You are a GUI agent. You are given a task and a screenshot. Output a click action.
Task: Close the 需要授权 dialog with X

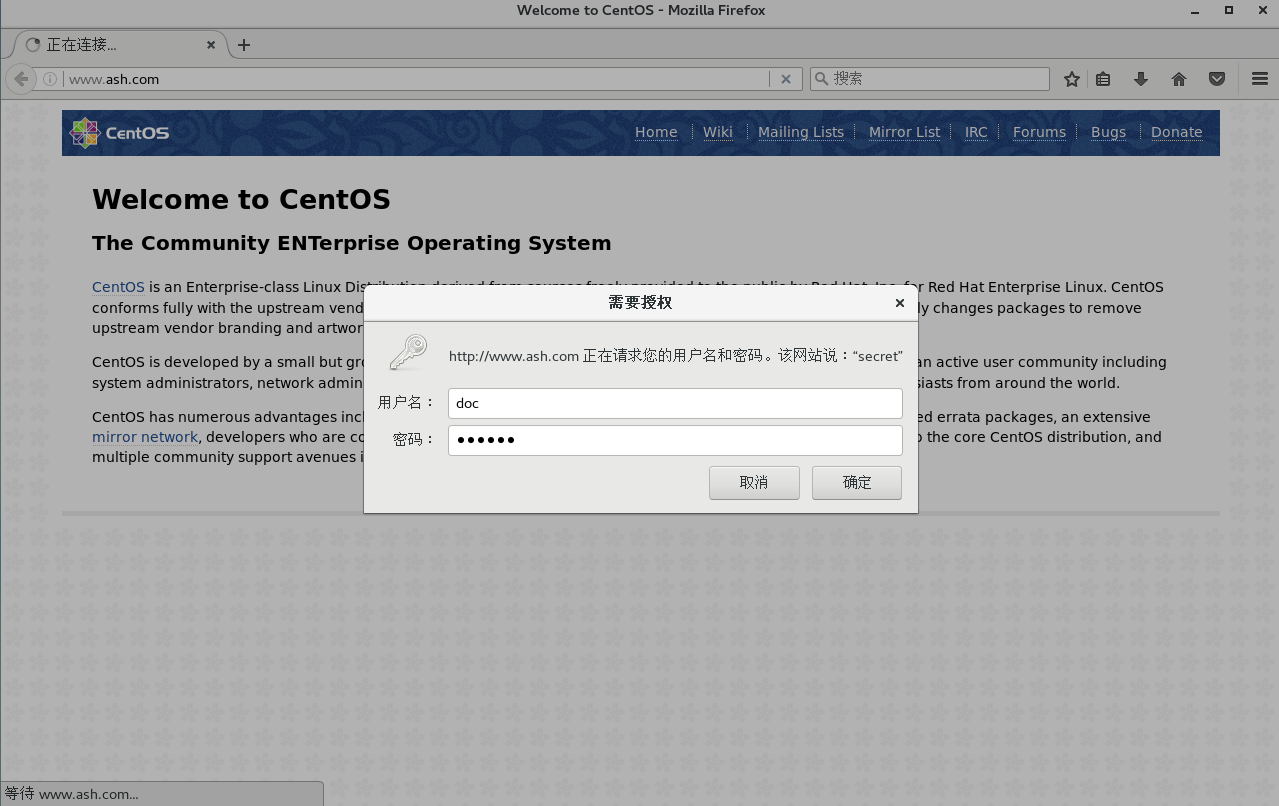pos(900,303)
